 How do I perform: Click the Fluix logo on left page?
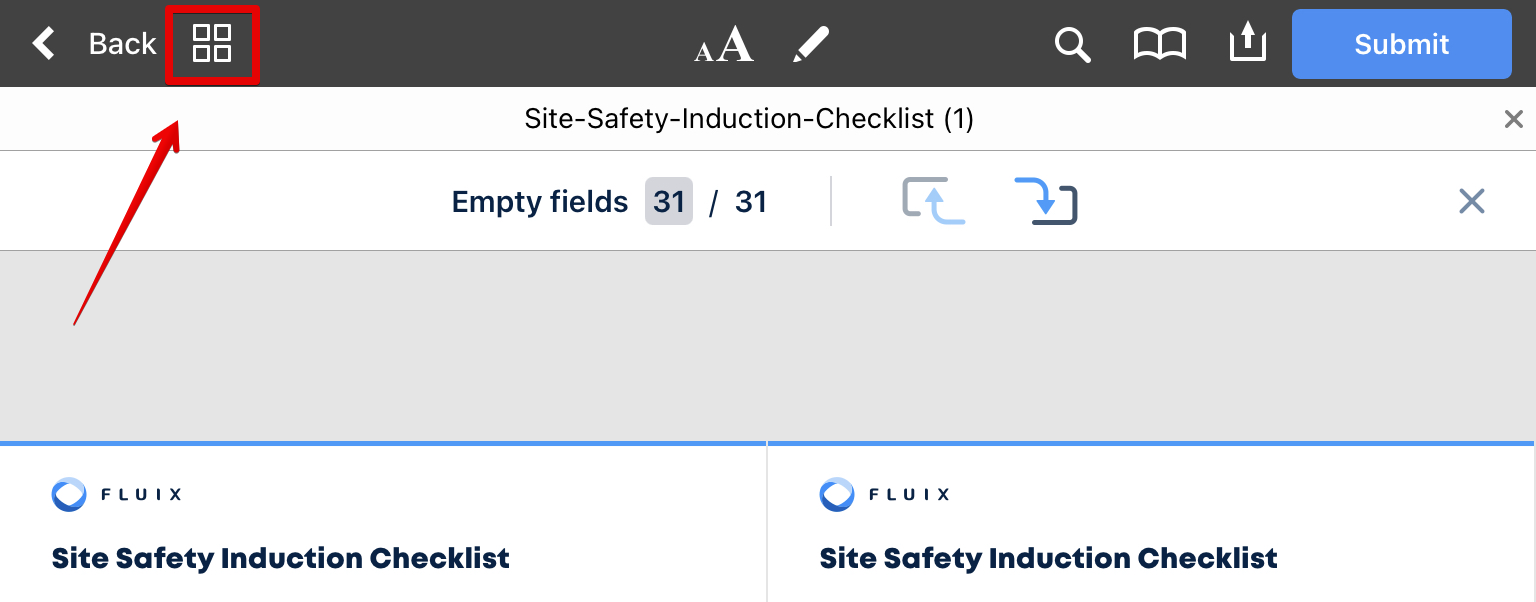pos(116,494)
